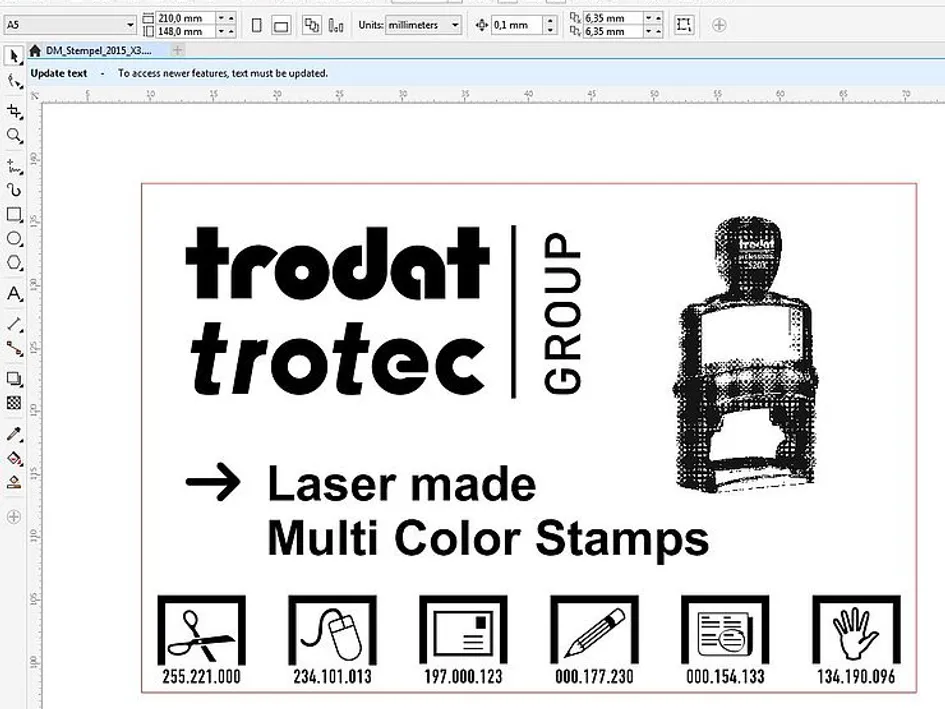
Task: Select the Transparency checkerboard tool
Action: point(13,403)
